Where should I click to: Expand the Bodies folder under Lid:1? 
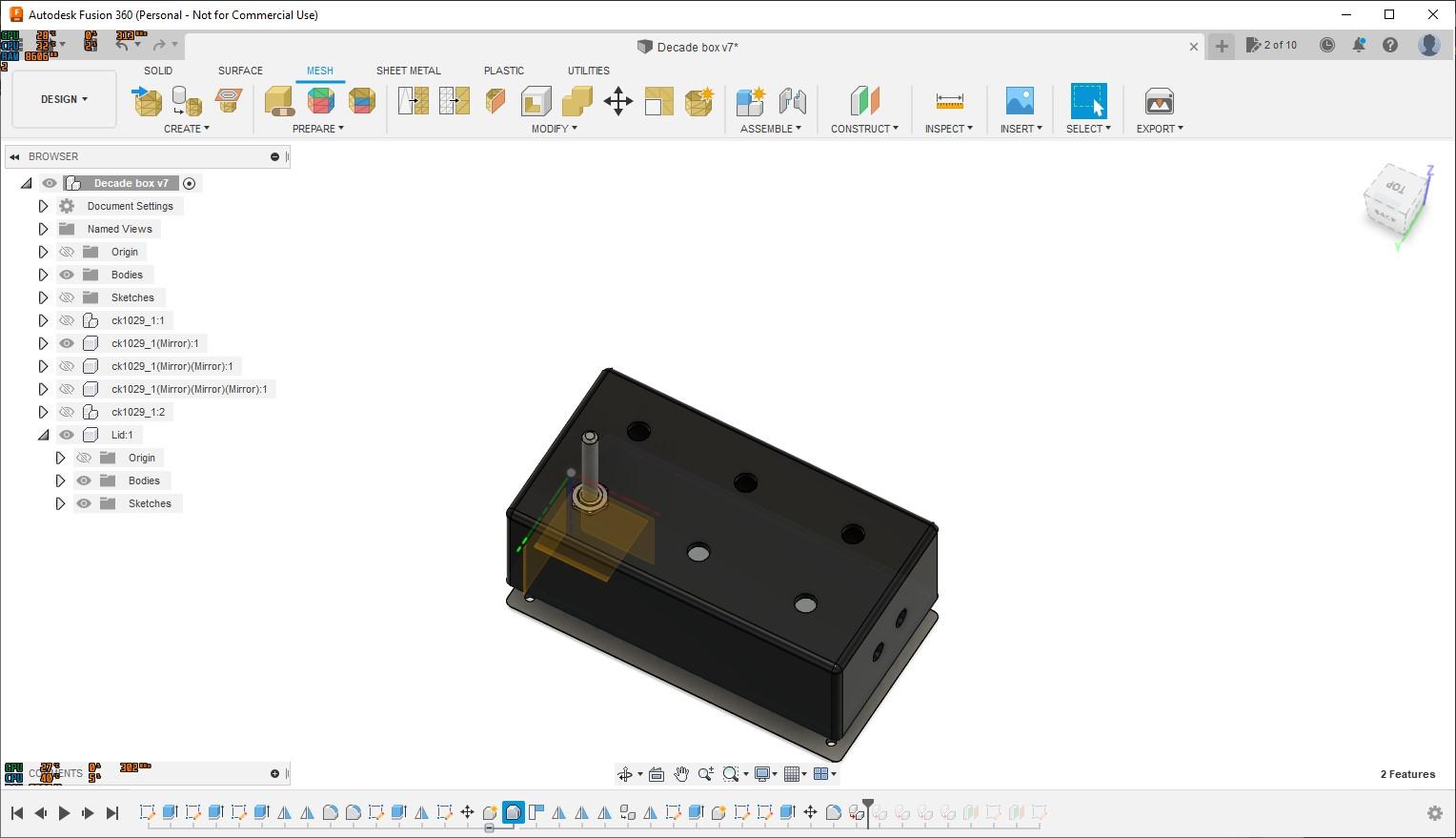click(x=60, y=480)
